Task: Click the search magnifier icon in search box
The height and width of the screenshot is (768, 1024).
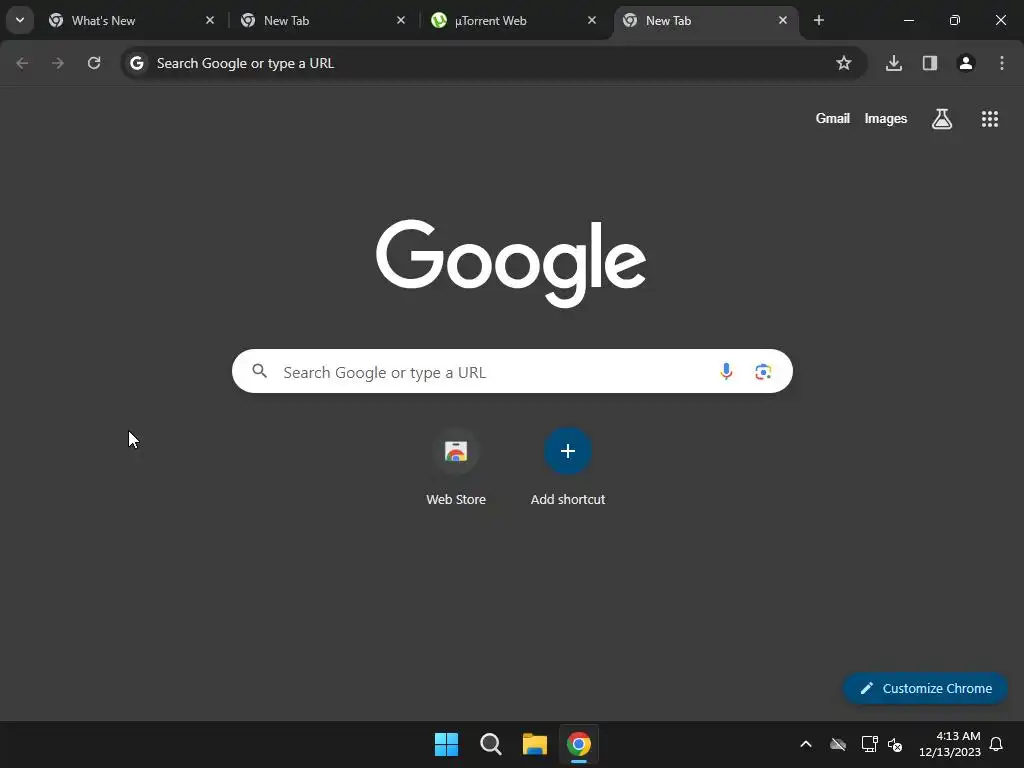Action: coord(260,371)
